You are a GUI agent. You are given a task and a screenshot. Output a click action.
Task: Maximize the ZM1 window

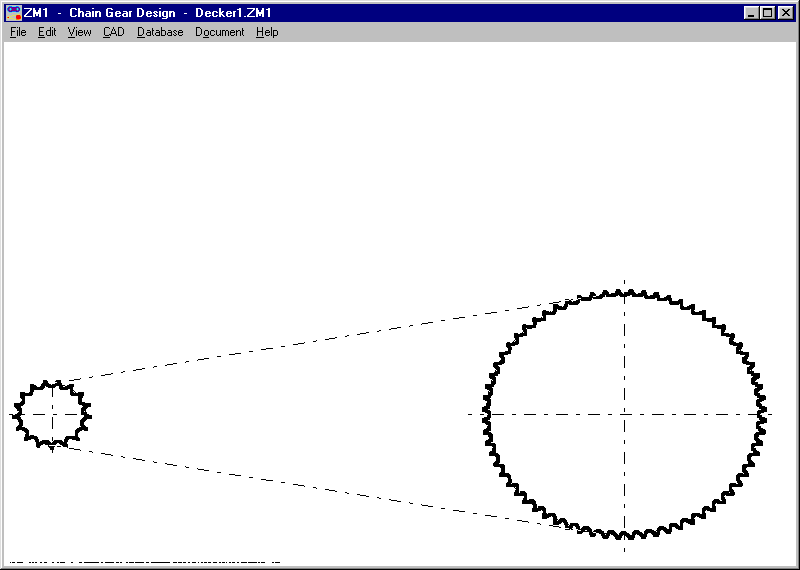tap(767, 12)
